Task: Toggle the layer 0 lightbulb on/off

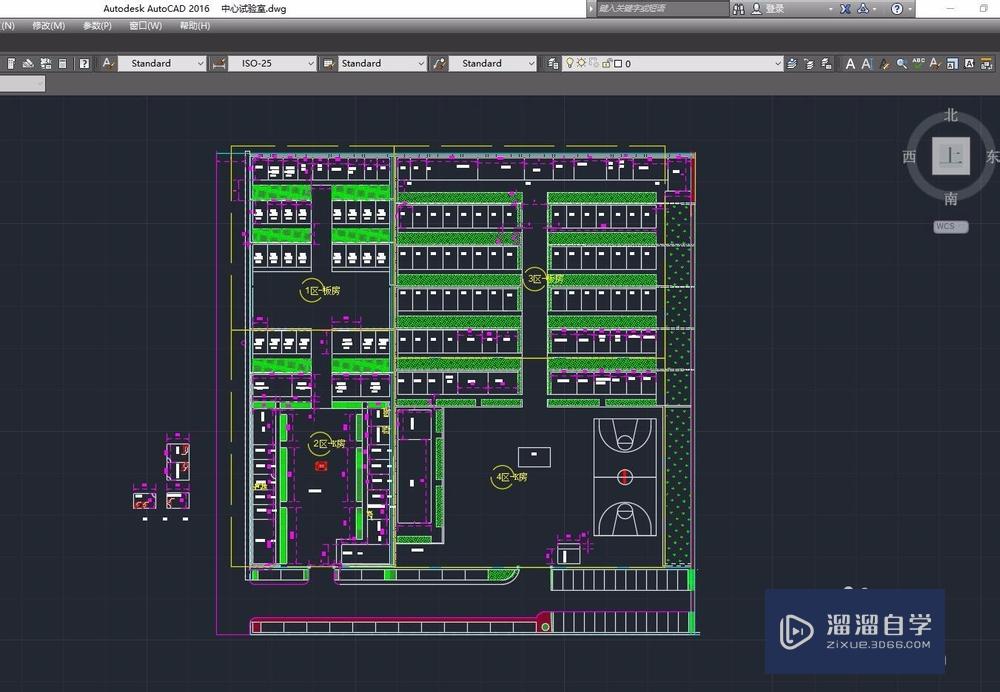Action: pyautogui.click(x=570, y=63)
